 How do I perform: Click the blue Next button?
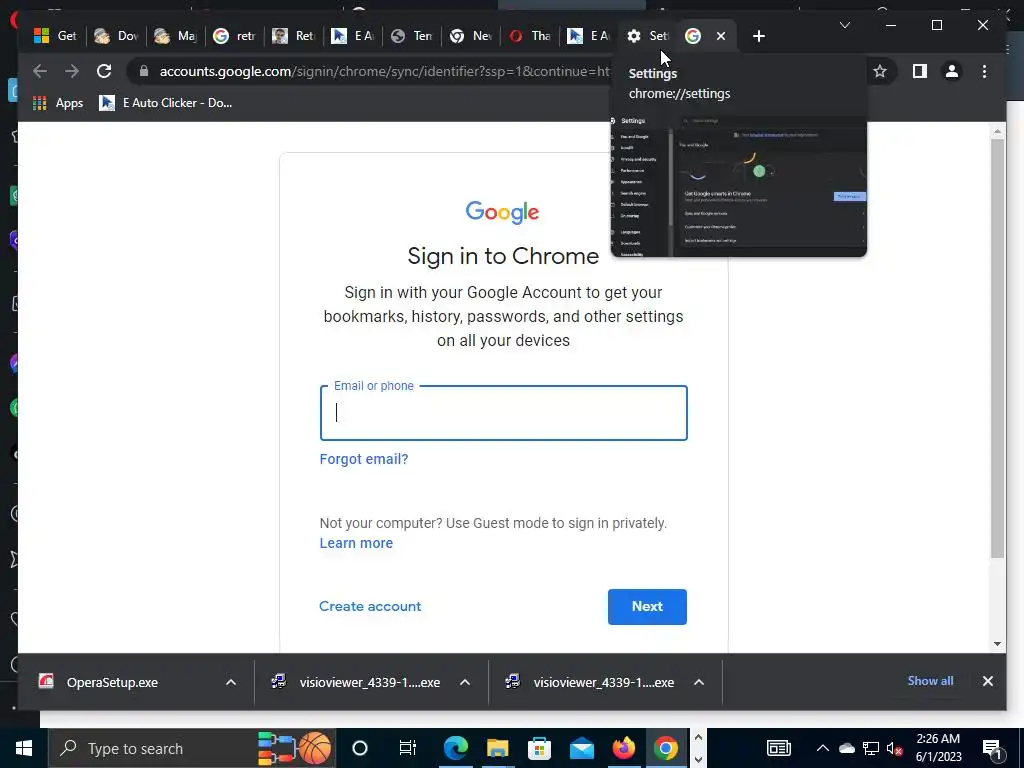(647, 607)
